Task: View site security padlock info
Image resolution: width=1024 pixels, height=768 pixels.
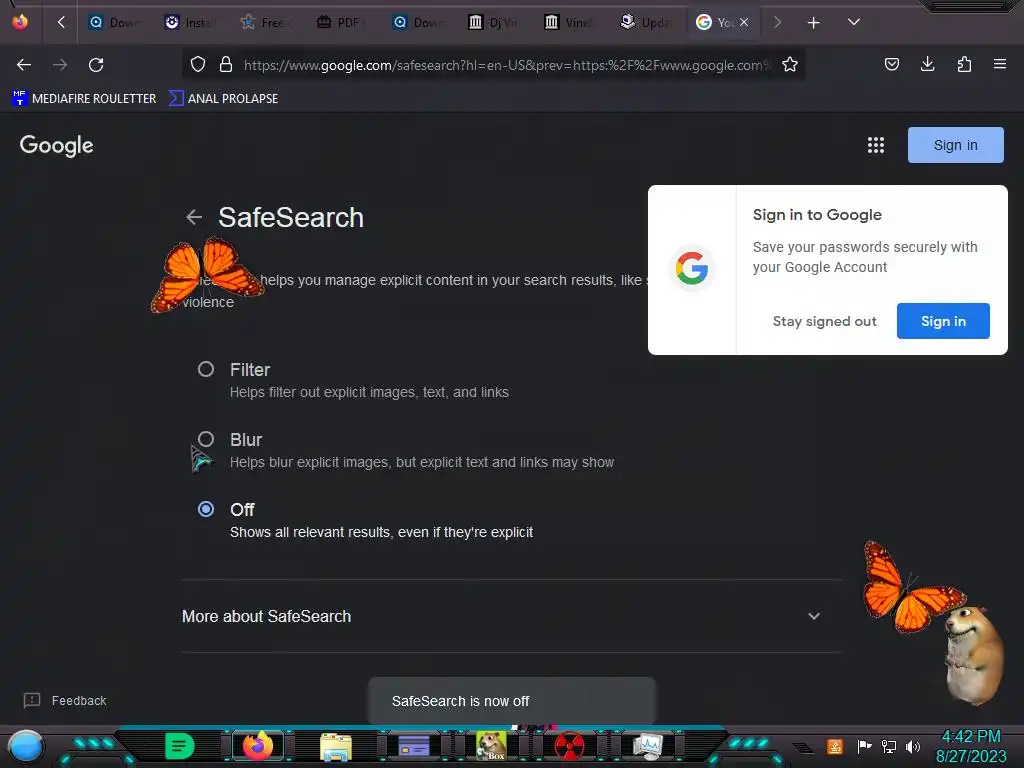Action: click(x=226, y=64)
